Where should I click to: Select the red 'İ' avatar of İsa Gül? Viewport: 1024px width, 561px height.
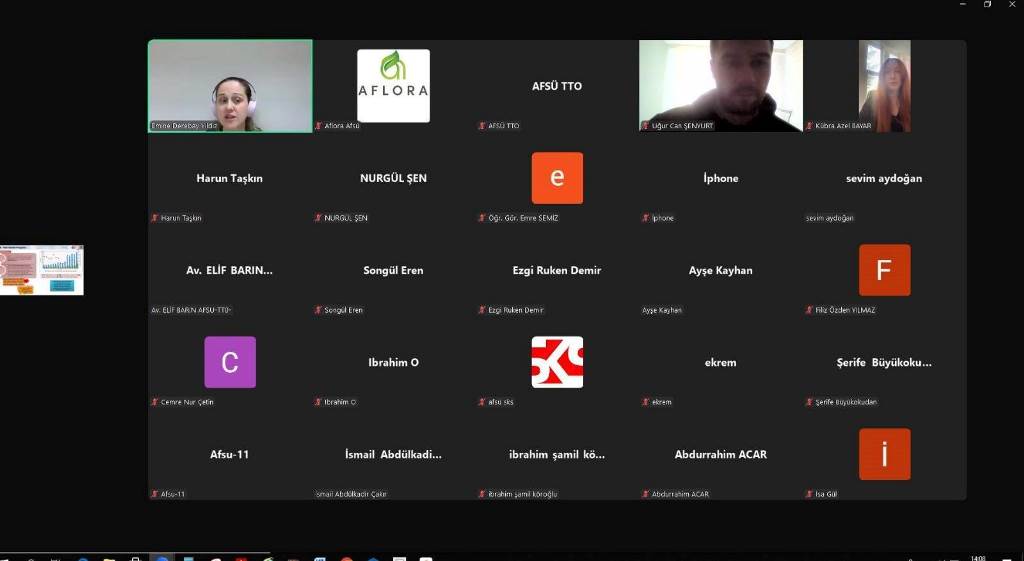coord(884,454)
